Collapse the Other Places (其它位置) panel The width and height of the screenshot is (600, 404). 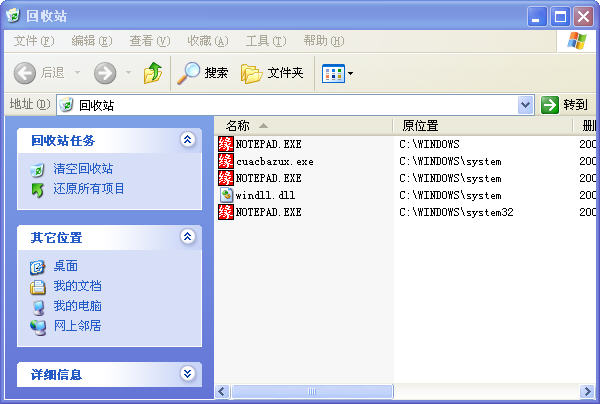188,237
